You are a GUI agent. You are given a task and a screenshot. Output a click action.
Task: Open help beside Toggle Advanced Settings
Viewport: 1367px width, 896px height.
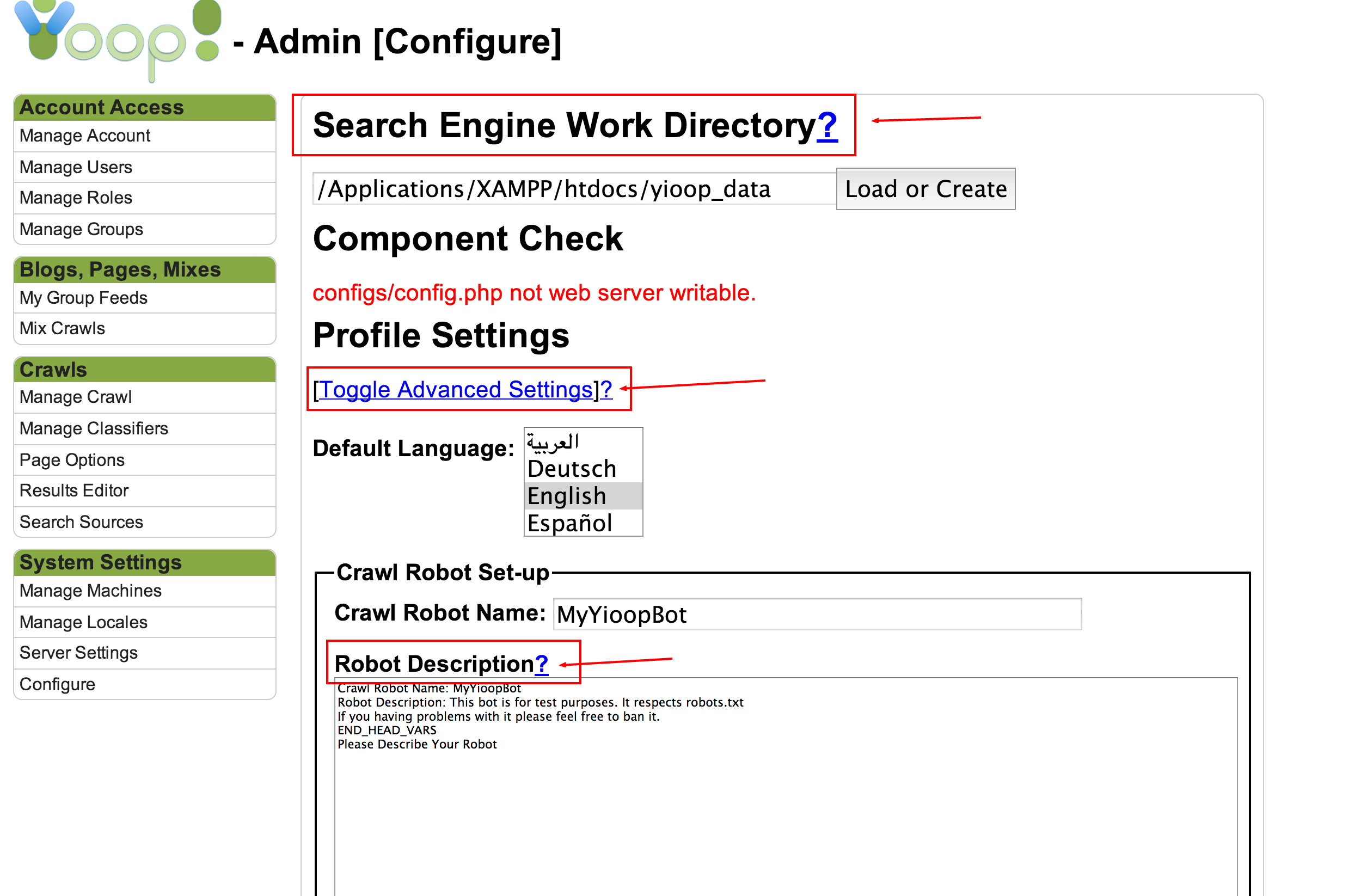pyautogui.click(x=606, y=389)
